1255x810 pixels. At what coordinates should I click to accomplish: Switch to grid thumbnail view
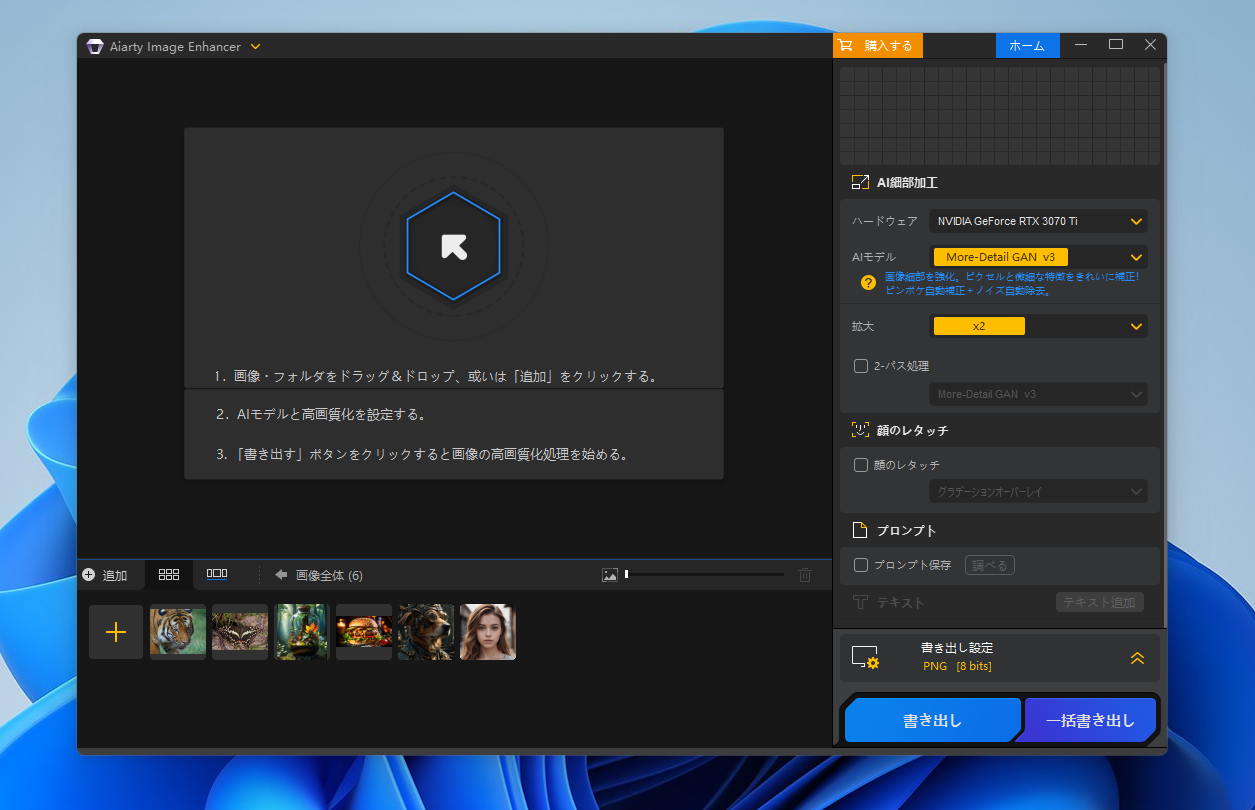(169, 574)
